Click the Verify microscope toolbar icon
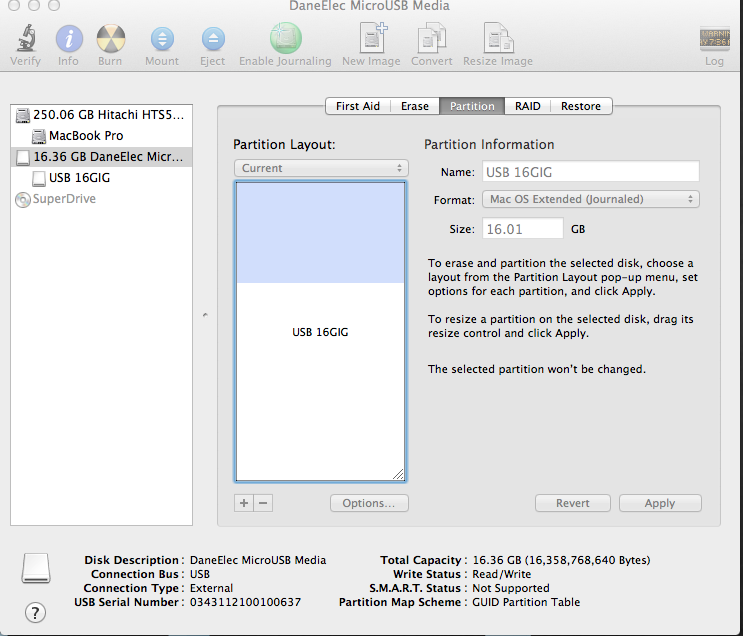 point(26,39)
